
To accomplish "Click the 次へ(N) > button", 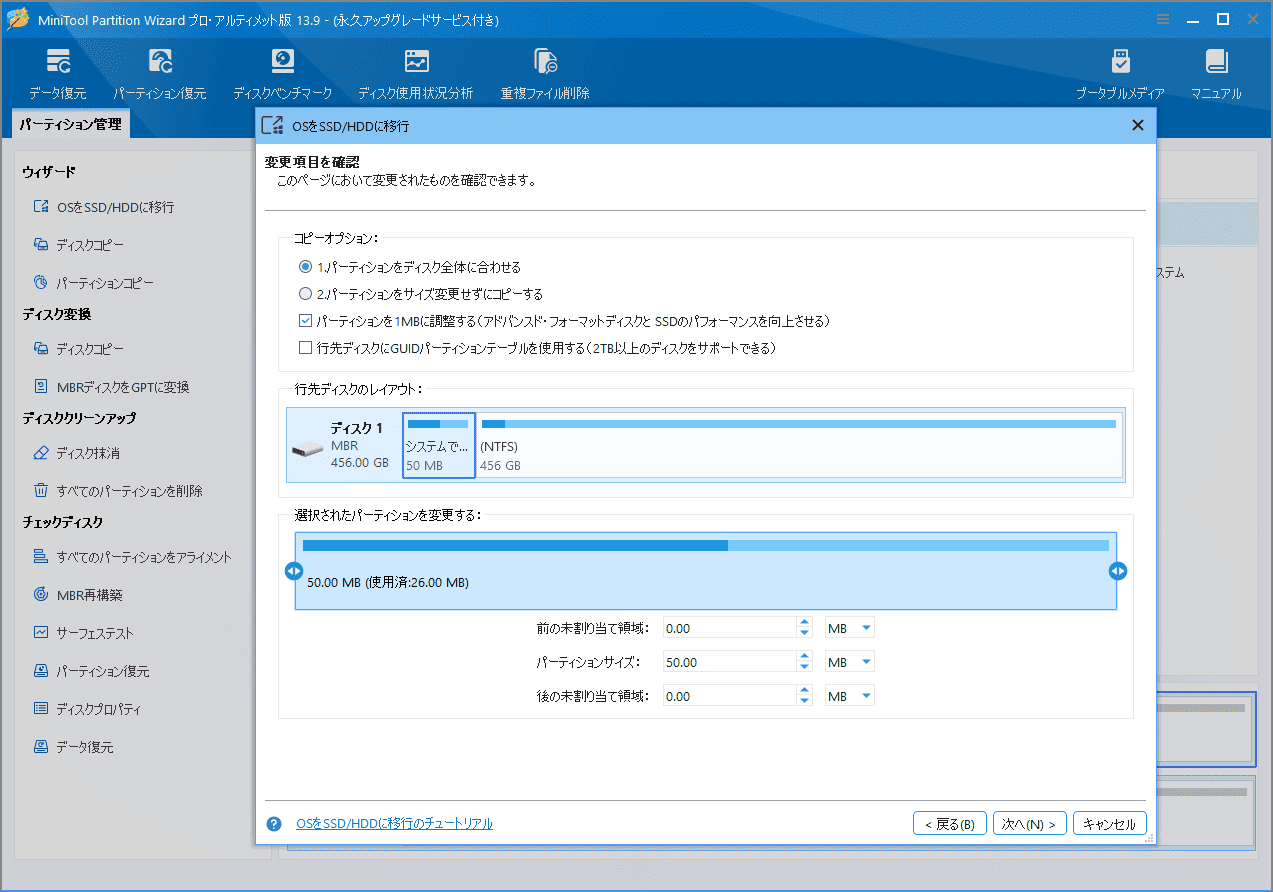I will [1030, 824].
